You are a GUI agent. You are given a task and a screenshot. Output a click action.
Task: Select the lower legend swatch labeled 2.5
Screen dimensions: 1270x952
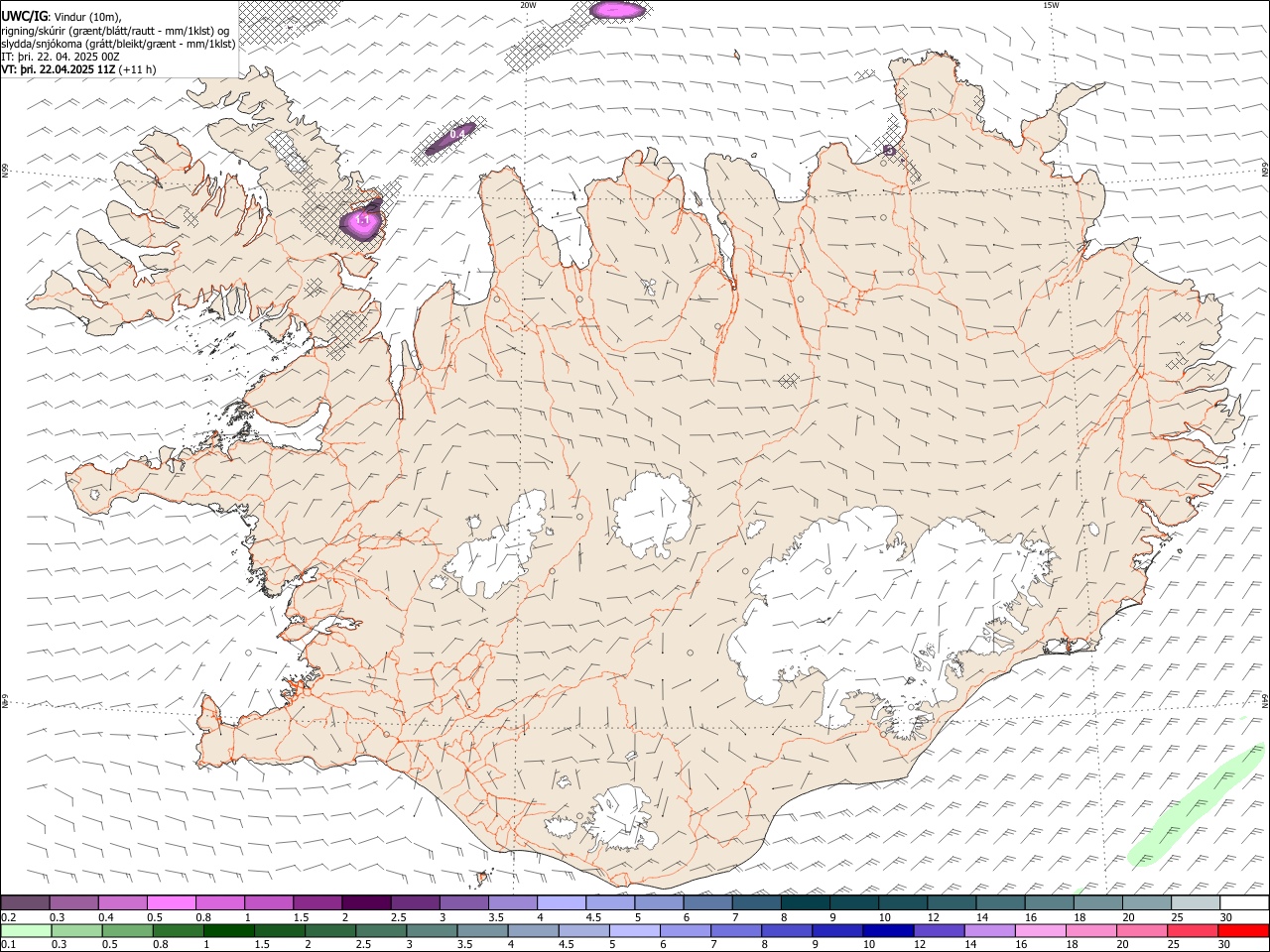pos(381,931)
